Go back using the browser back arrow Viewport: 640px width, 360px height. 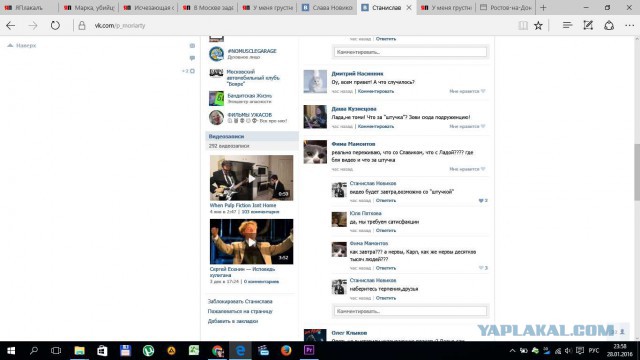point(11,25)
